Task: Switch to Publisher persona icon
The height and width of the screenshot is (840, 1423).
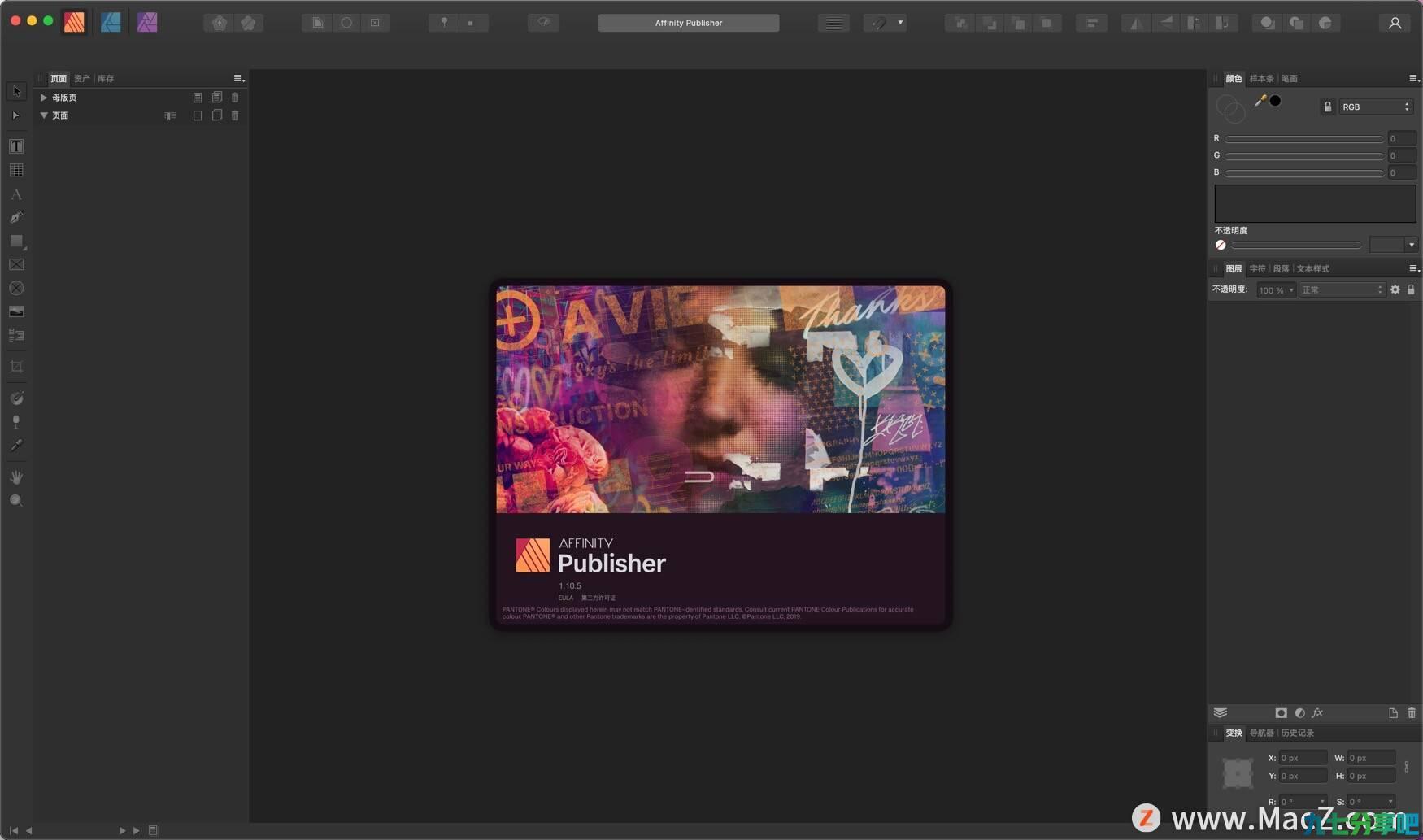Action: (x=74, y=22)
